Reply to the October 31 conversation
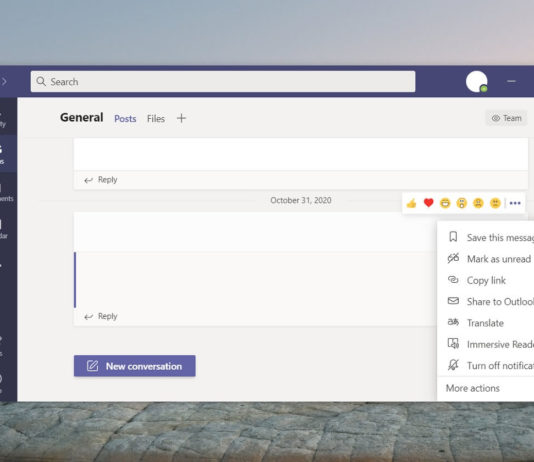This screenshot has height=462, width=534. coord(101,316)
